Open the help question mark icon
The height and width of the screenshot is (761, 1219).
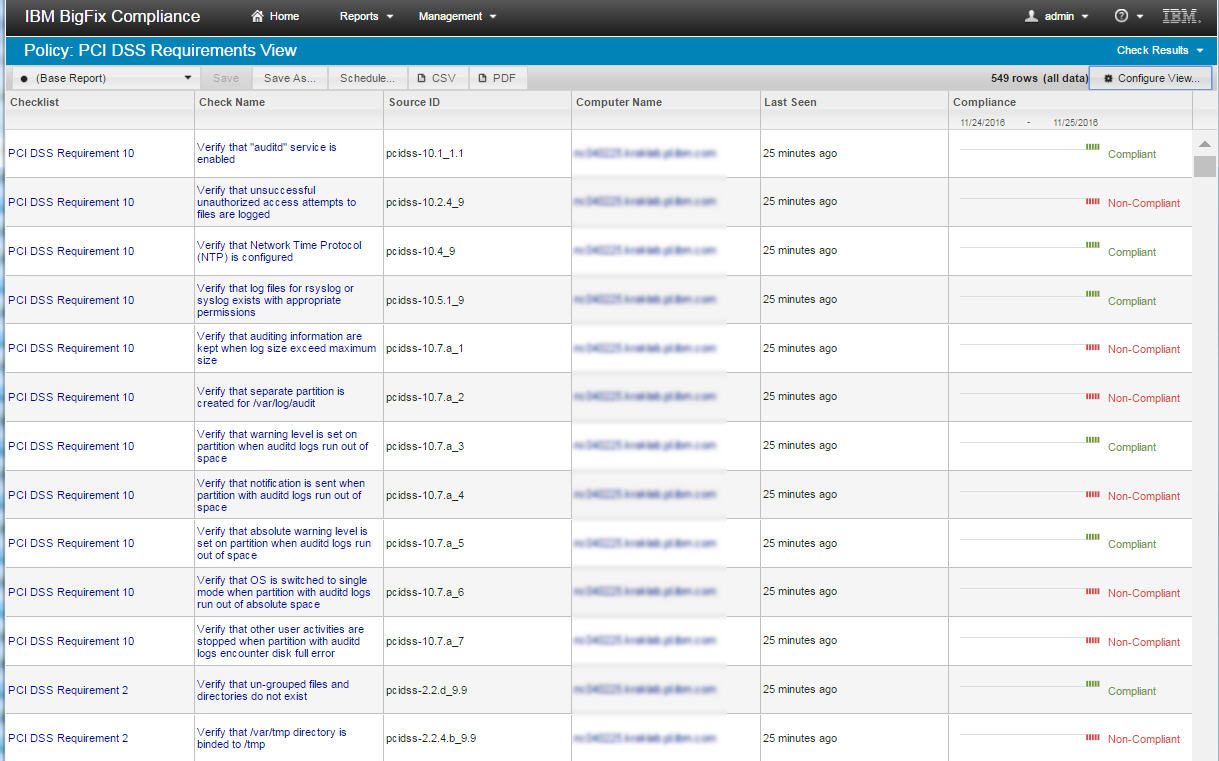pyautogui.click(x=1122, y=16)
